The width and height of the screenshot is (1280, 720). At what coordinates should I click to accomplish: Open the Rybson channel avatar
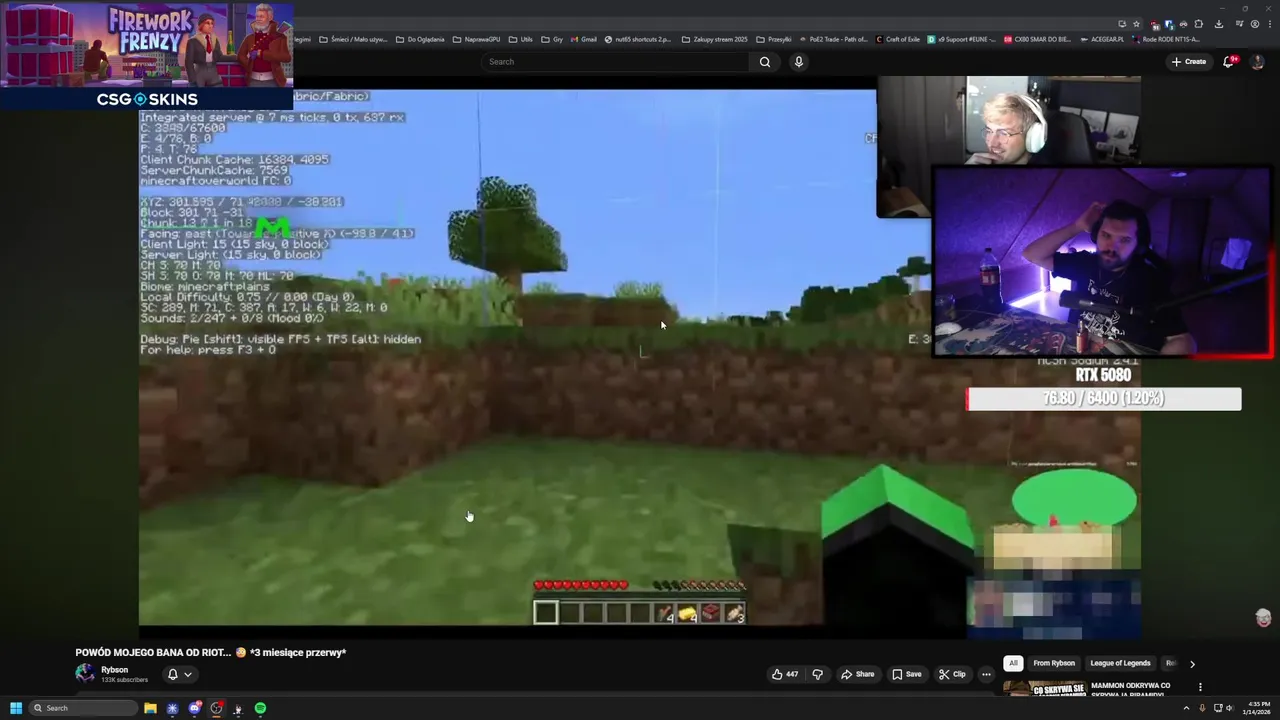pyautogui.click(x=85, y=674)
